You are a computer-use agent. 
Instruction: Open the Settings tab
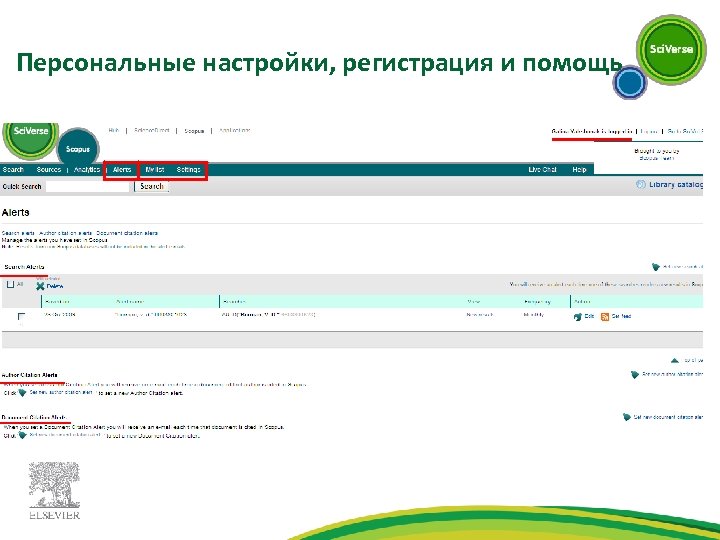tap(188, 169)
